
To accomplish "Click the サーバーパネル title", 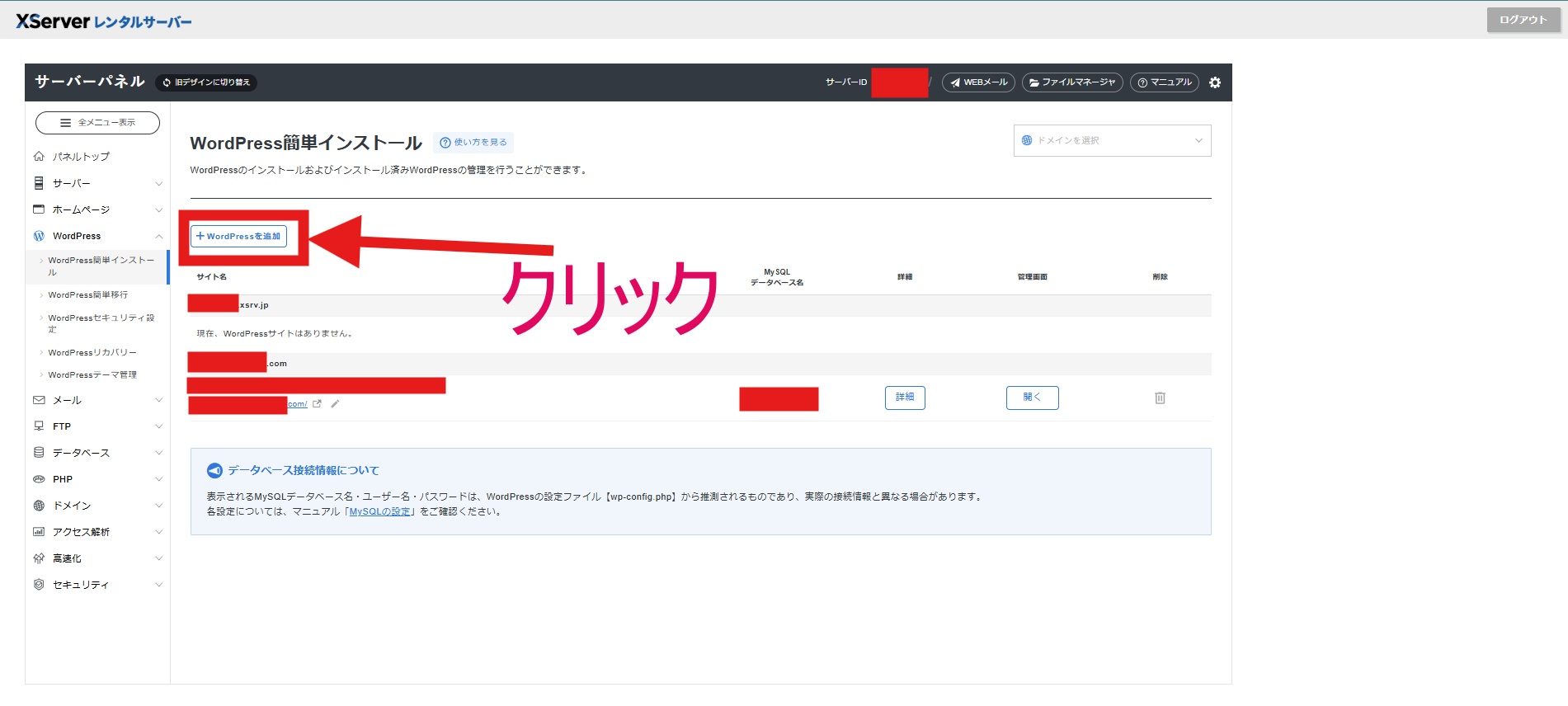I will point(90,82).
